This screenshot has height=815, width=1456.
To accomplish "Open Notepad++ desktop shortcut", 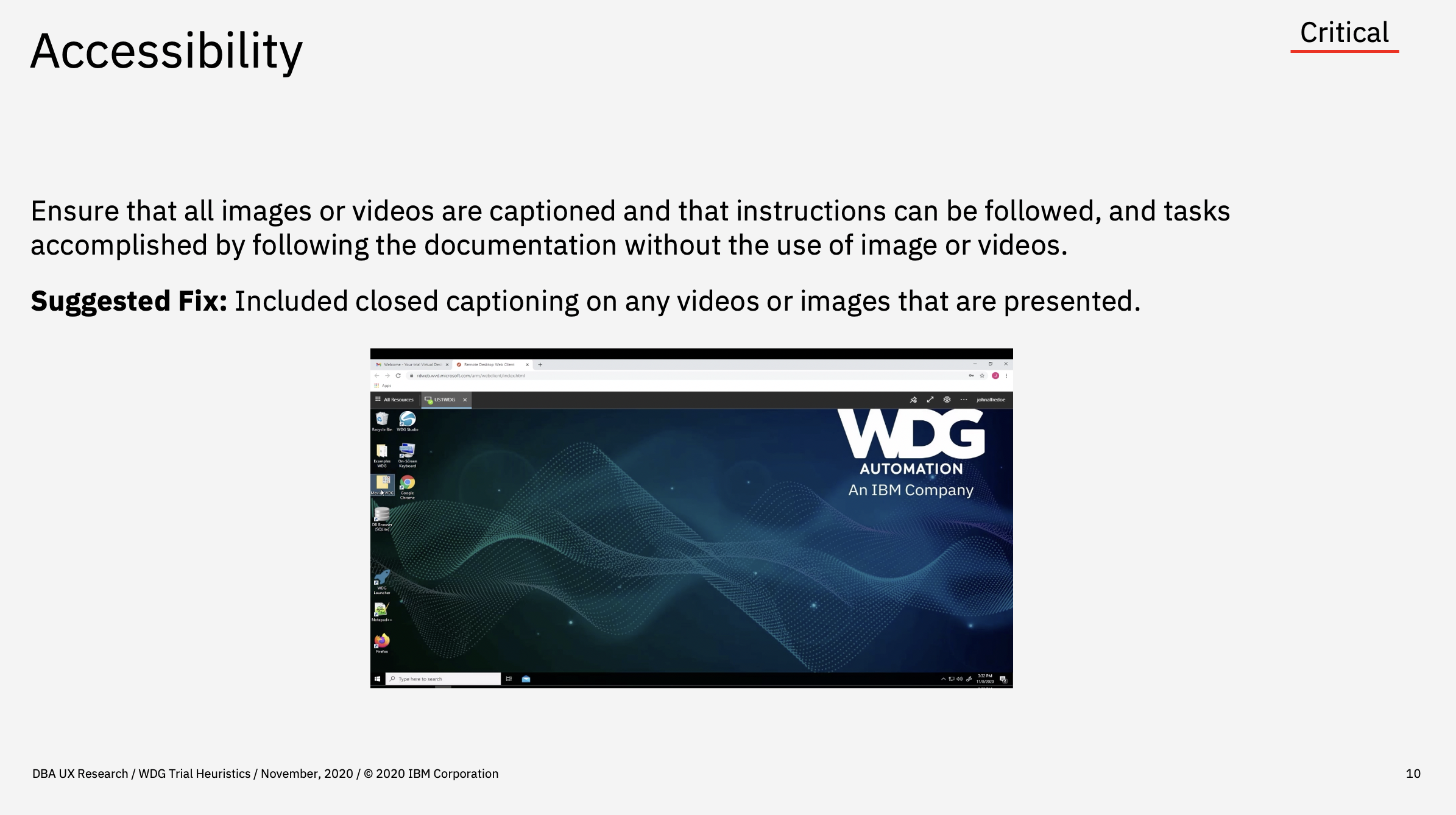I will click(x=381, y=612).
